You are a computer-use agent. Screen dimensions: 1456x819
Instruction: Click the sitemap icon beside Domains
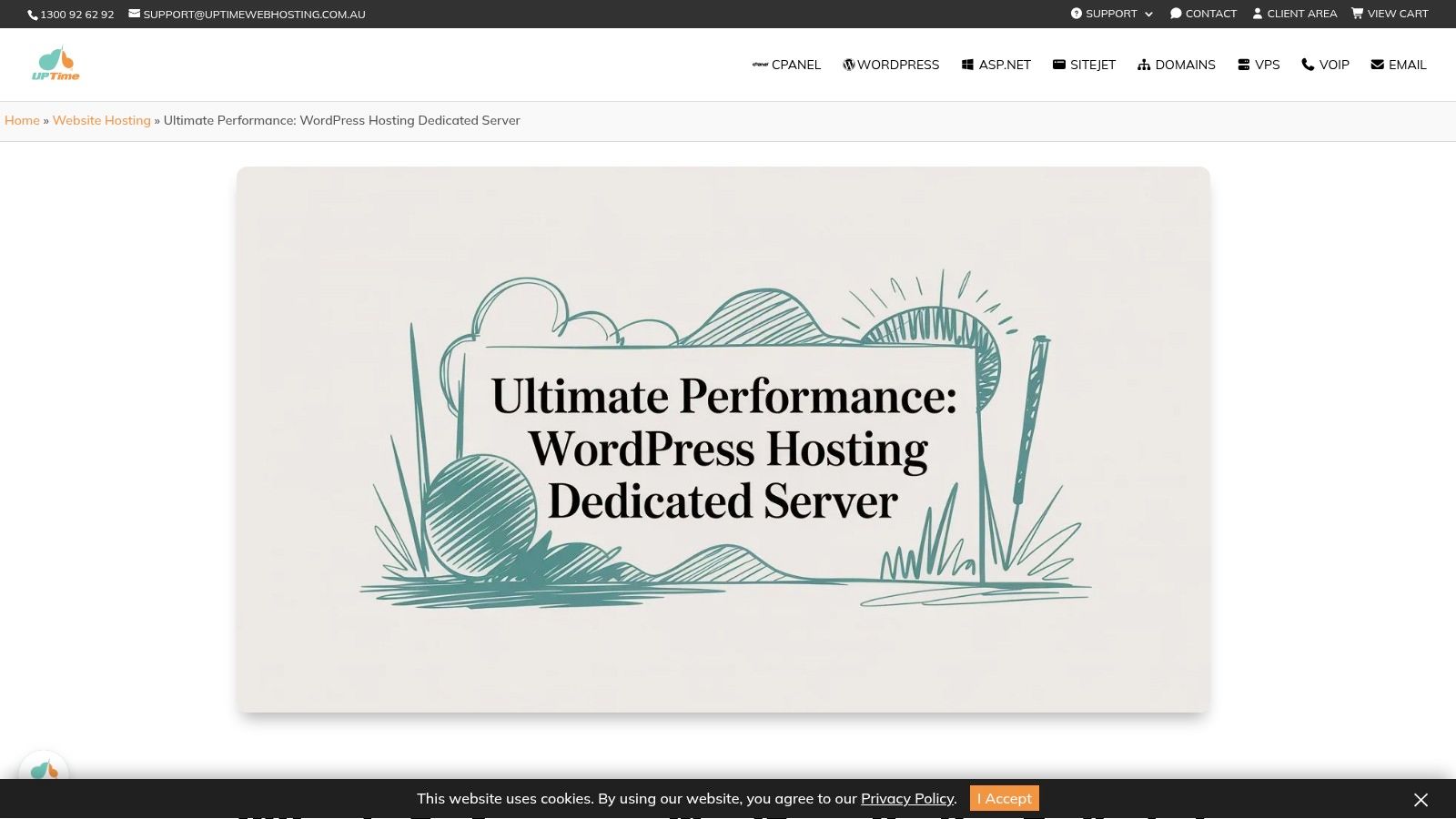pyautogui.click(x=1144, y=65)
